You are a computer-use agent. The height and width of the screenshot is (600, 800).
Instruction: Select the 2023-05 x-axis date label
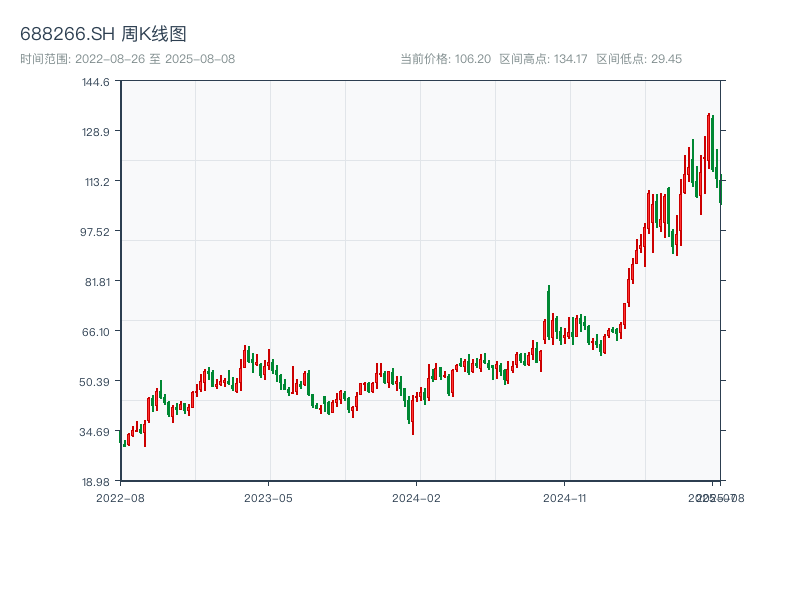point(268,497)
